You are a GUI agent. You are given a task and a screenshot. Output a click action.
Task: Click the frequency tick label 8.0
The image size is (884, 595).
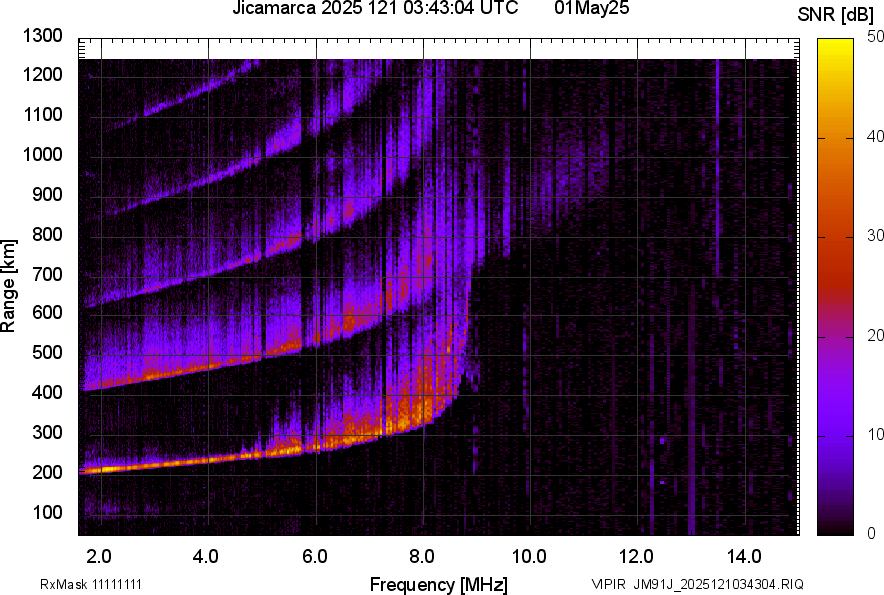(x=422, y=557)
